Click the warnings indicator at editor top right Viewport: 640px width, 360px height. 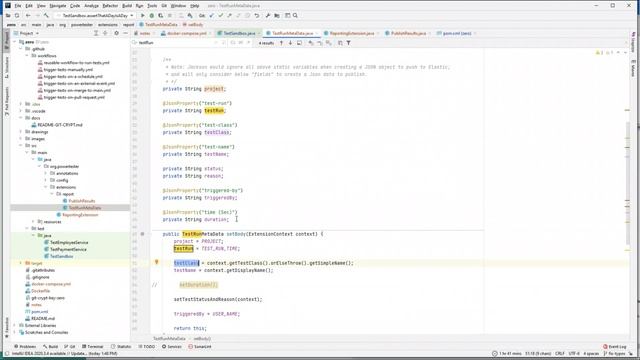(x=604, y=53)
